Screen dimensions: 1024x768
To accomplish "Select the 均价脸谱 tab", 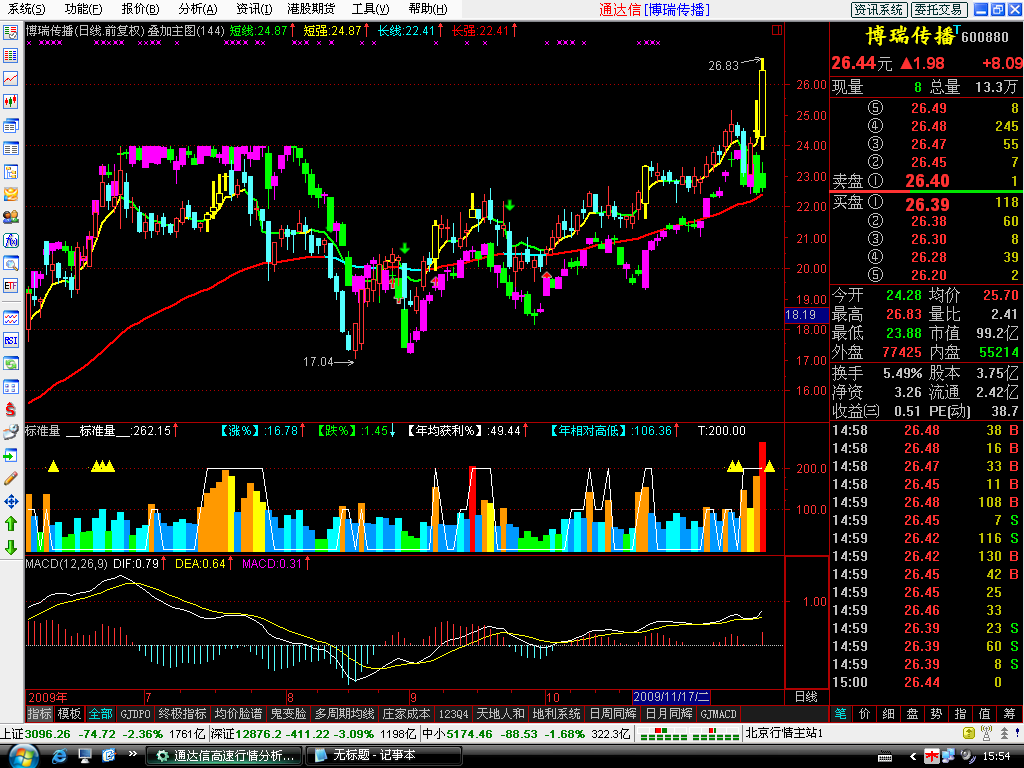I will click(238, 714).
